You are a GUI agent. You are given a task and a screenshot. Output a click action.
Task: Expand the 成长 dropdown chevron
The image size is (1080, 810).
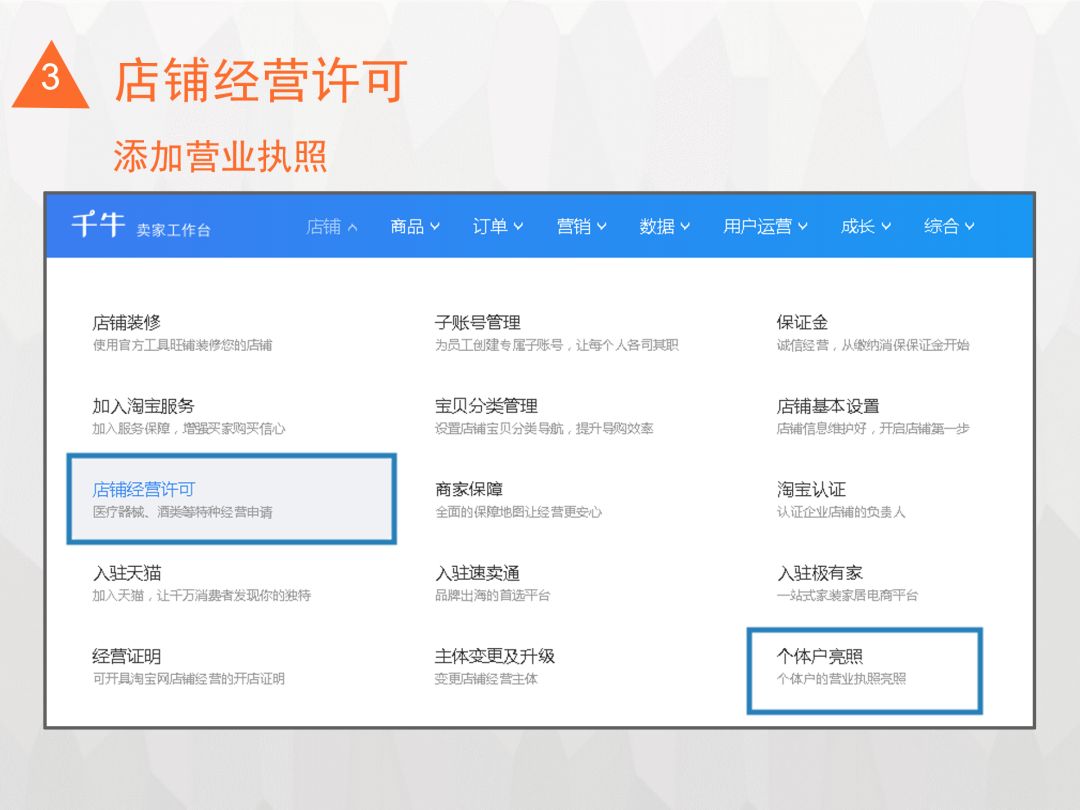pos(886,226)
